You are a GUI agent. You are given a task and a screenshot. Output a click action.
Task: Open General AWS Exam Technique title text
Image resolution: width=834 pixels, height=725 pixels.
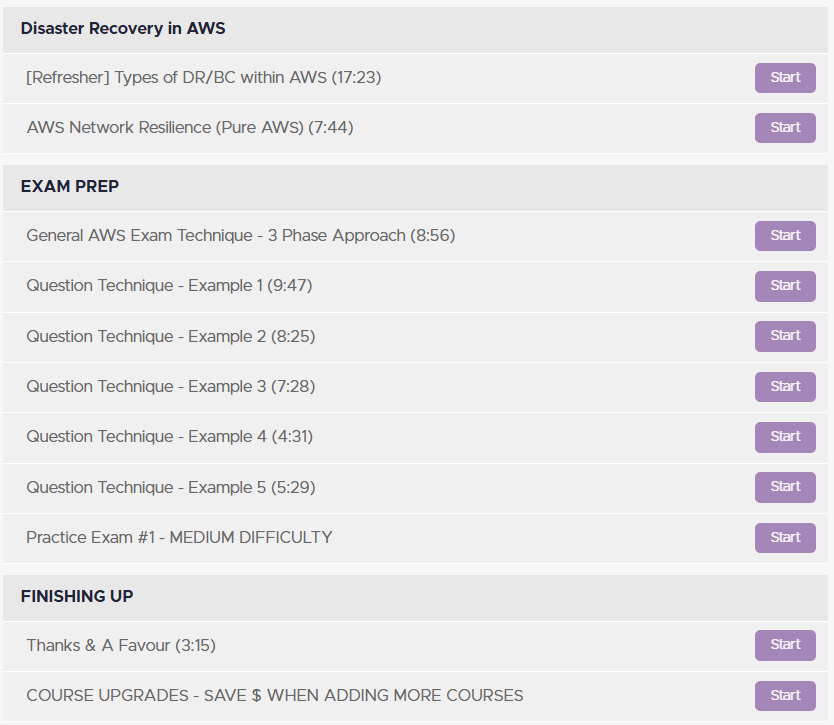pos(241,236)
